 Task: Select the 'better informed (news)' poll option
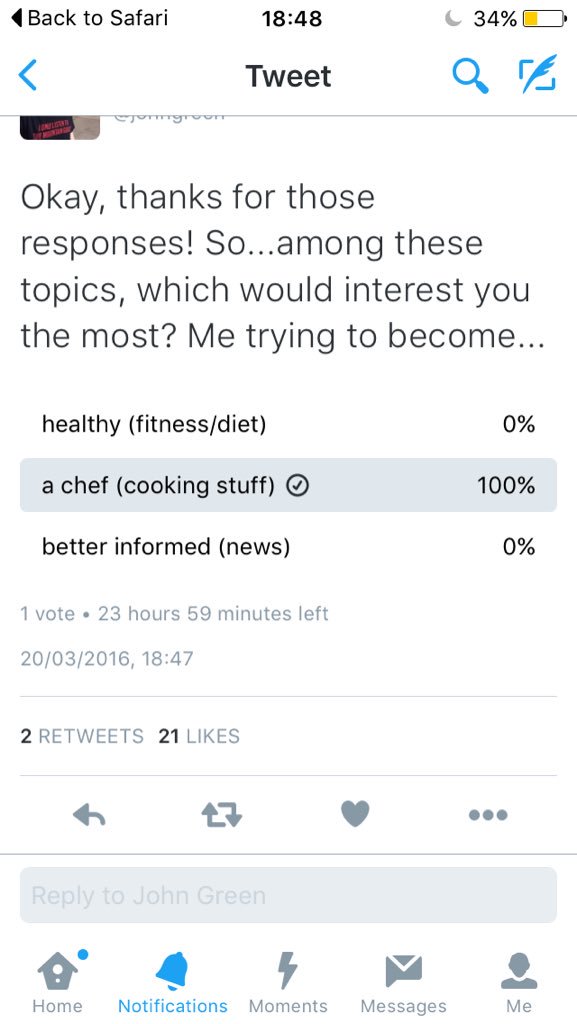288,546
